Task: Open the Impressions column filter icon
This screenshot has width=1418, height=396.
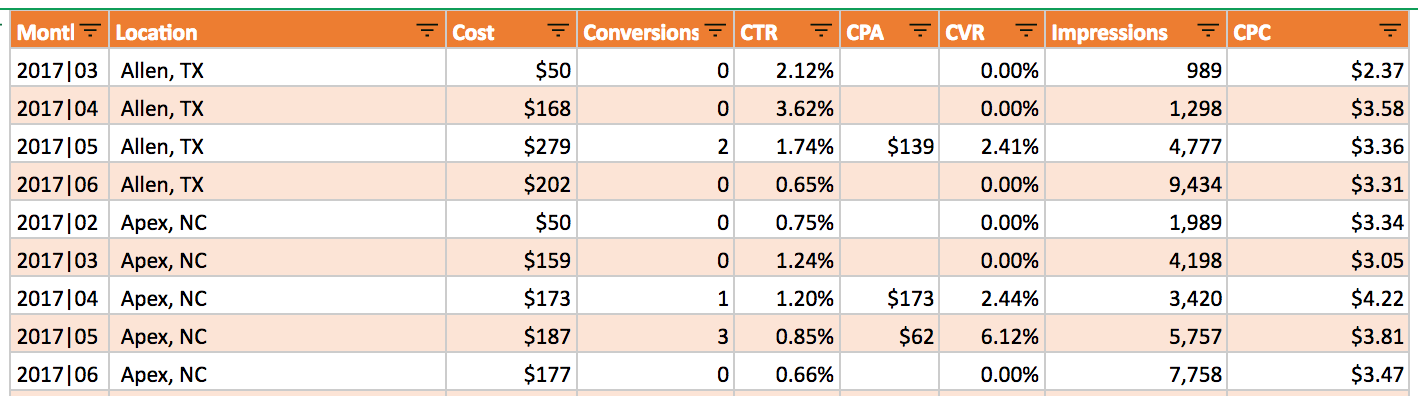Action: coord(1209,32)
